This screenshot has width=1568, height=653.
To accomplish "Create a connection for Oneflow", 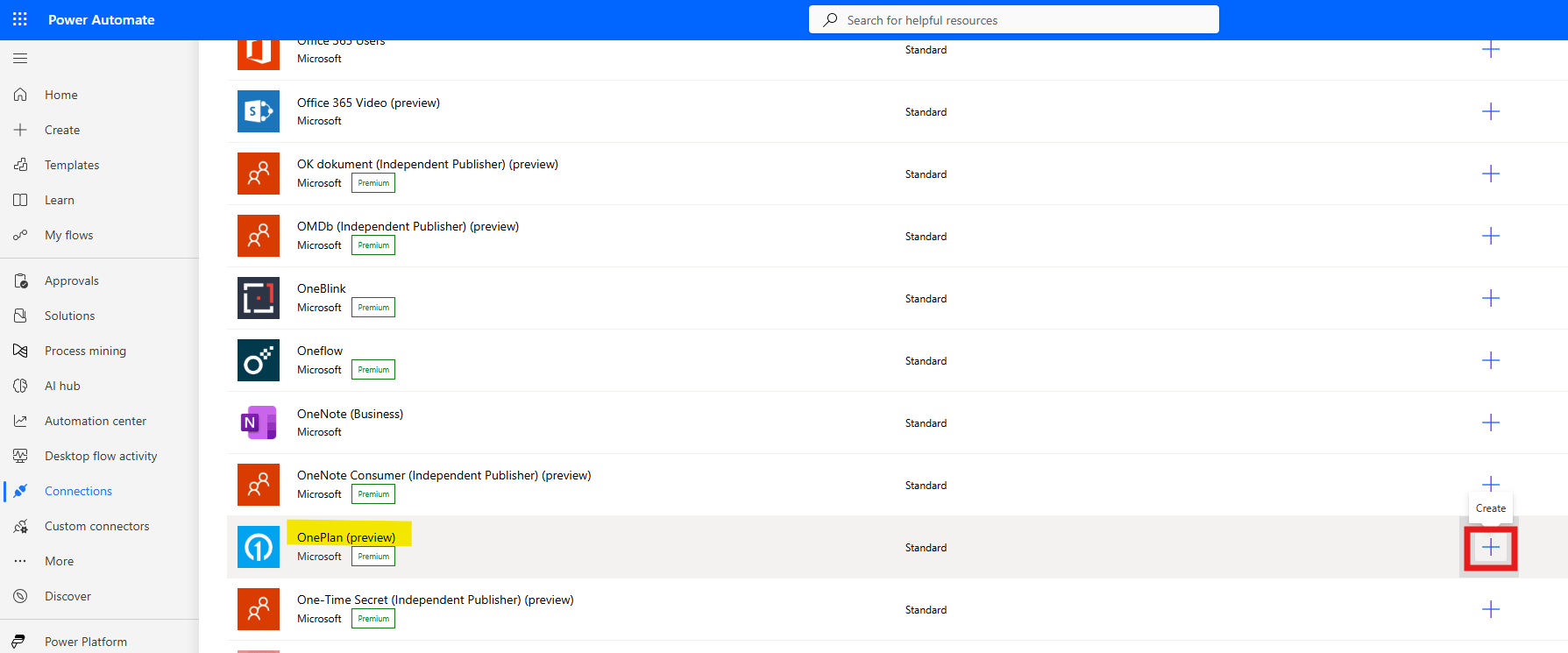I will [x=1491, y=360].
